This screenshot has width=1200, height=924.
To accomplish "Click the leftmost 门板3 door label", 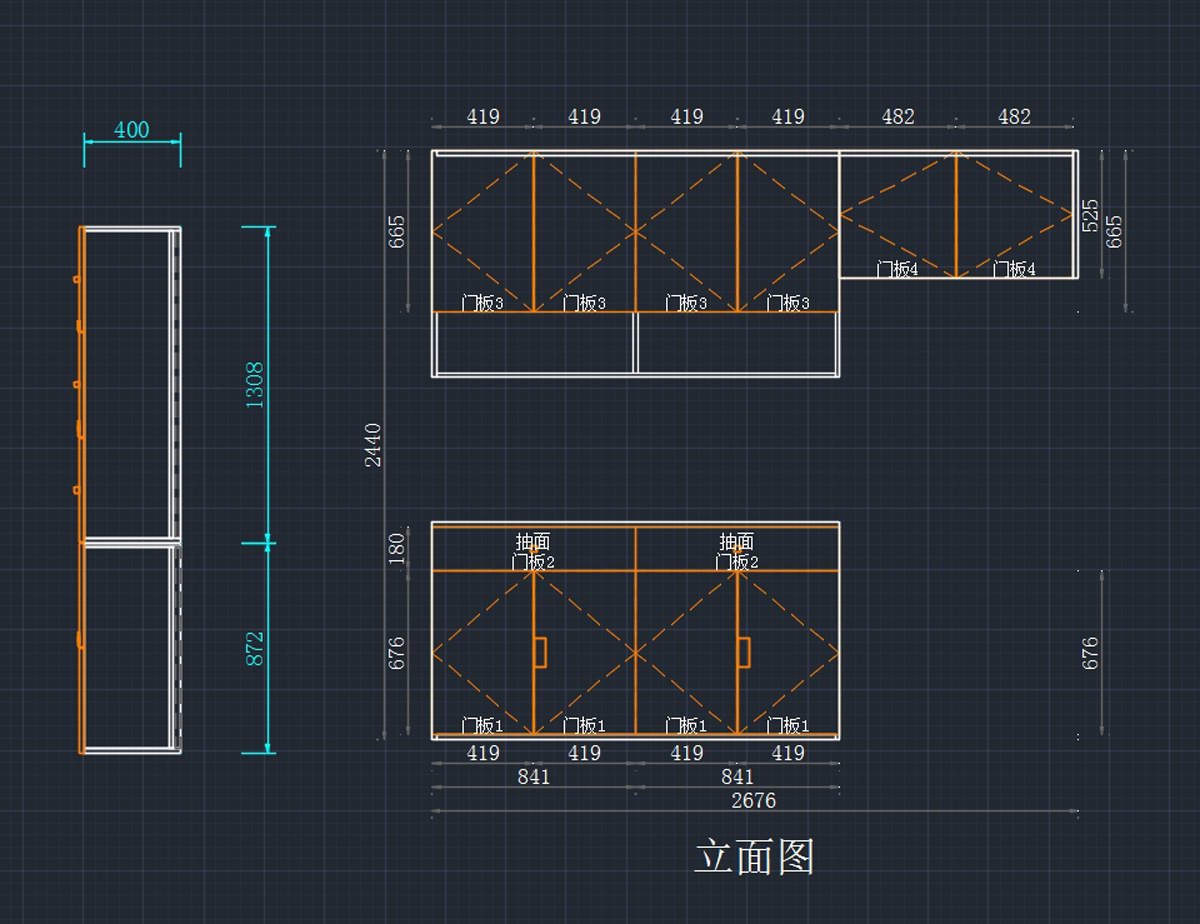I will [x=482, y=303].
